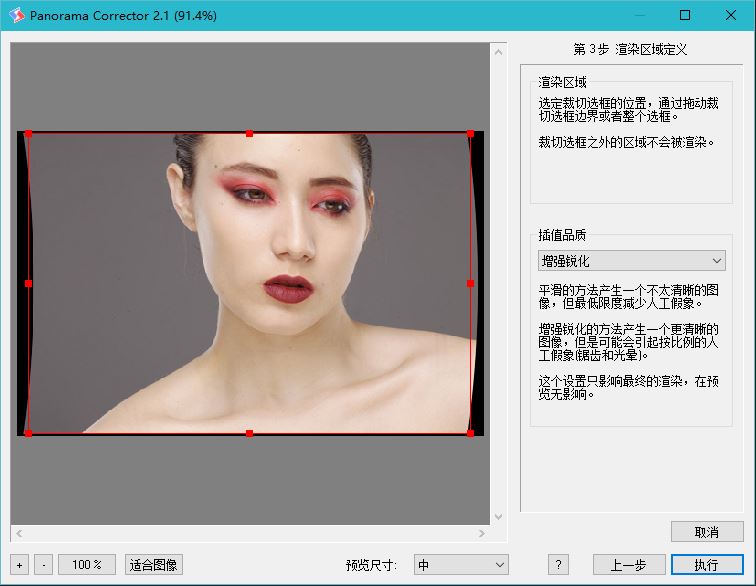Viewport: 756px width, 586px height.
Task: Reset zoom with the 100% button
Action: (87, 565)
